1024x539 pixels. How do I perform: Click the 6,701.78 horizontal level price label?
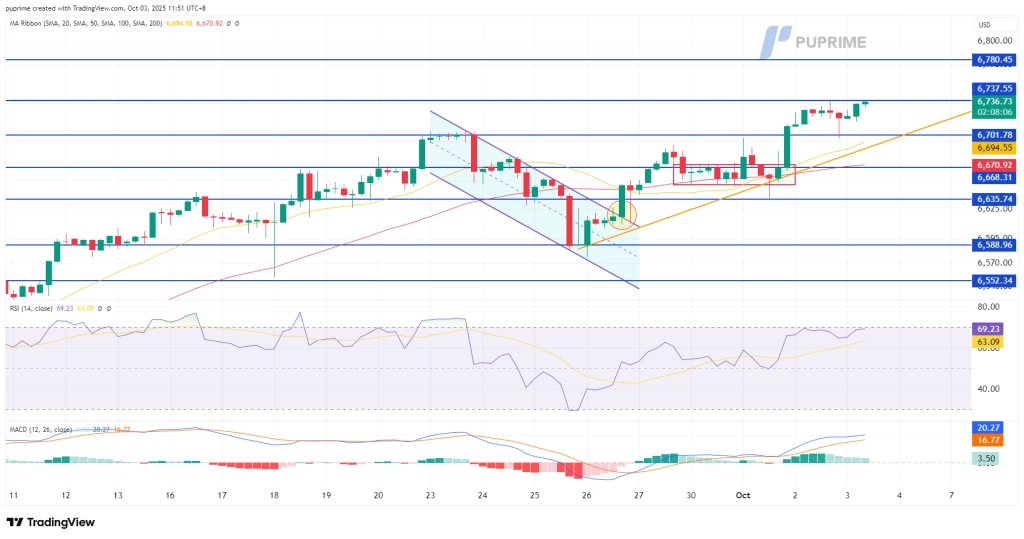tap(996, 135)
